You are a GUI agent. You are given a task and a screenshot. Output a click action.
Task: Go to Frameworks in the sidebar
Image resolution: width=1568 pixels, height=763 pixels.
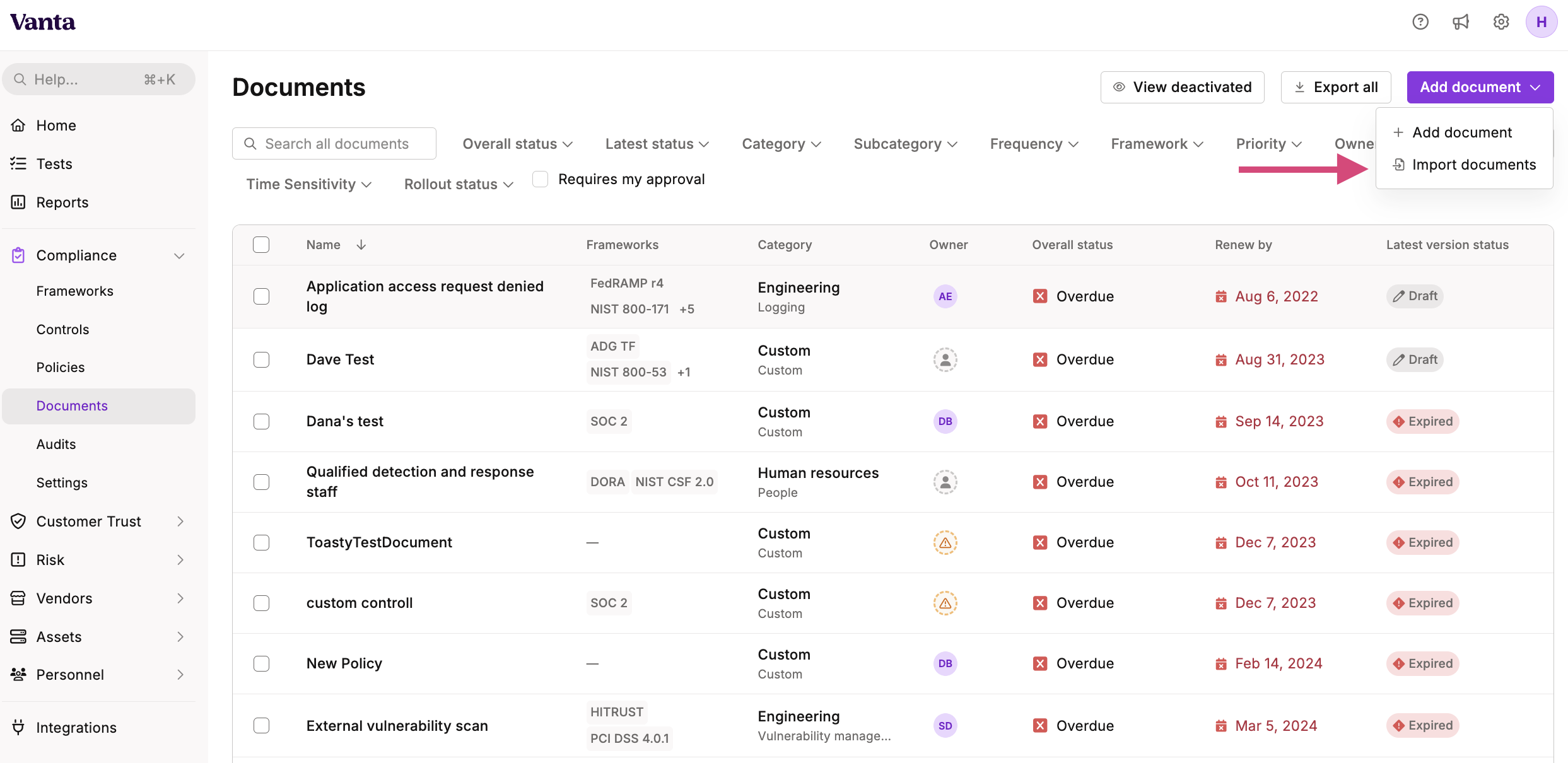(74, 291)
